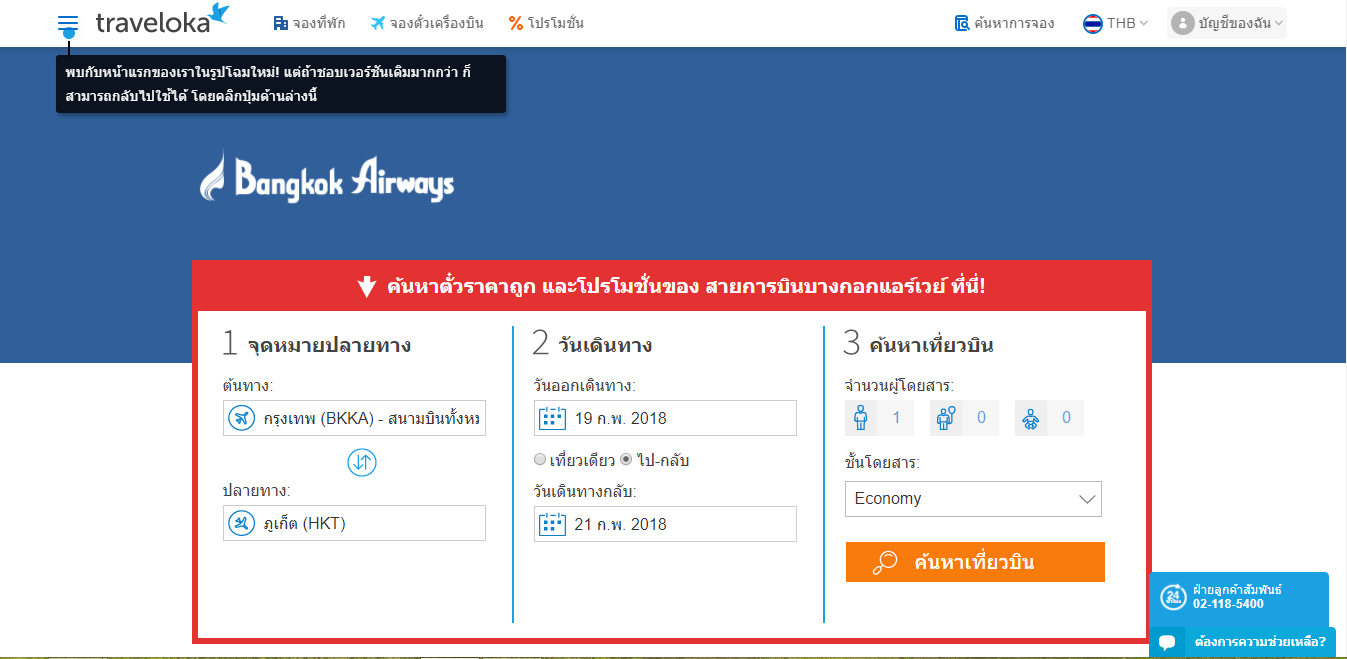Screen dimensions: 1347x659
Task: Open the hamburger menu icon
Action: 68,22
